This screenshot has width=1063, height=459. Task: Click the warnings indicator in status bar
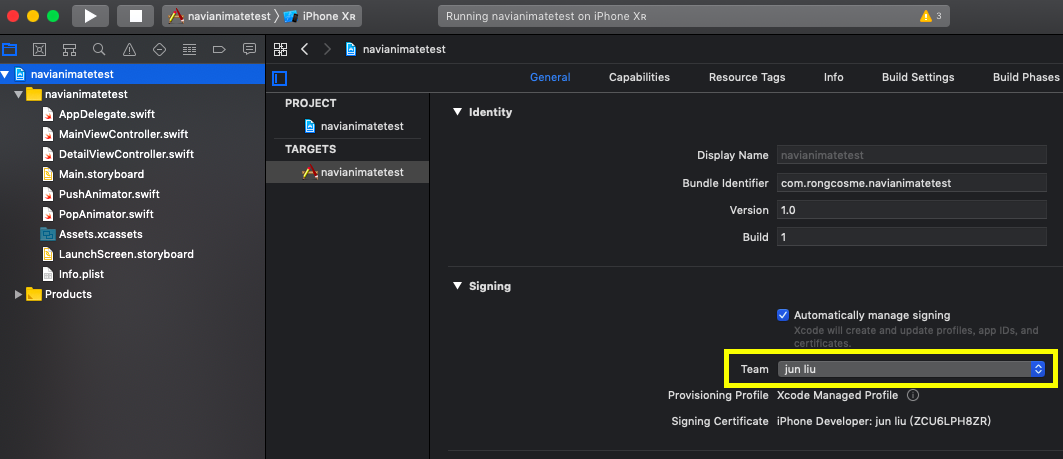(931, 16)
